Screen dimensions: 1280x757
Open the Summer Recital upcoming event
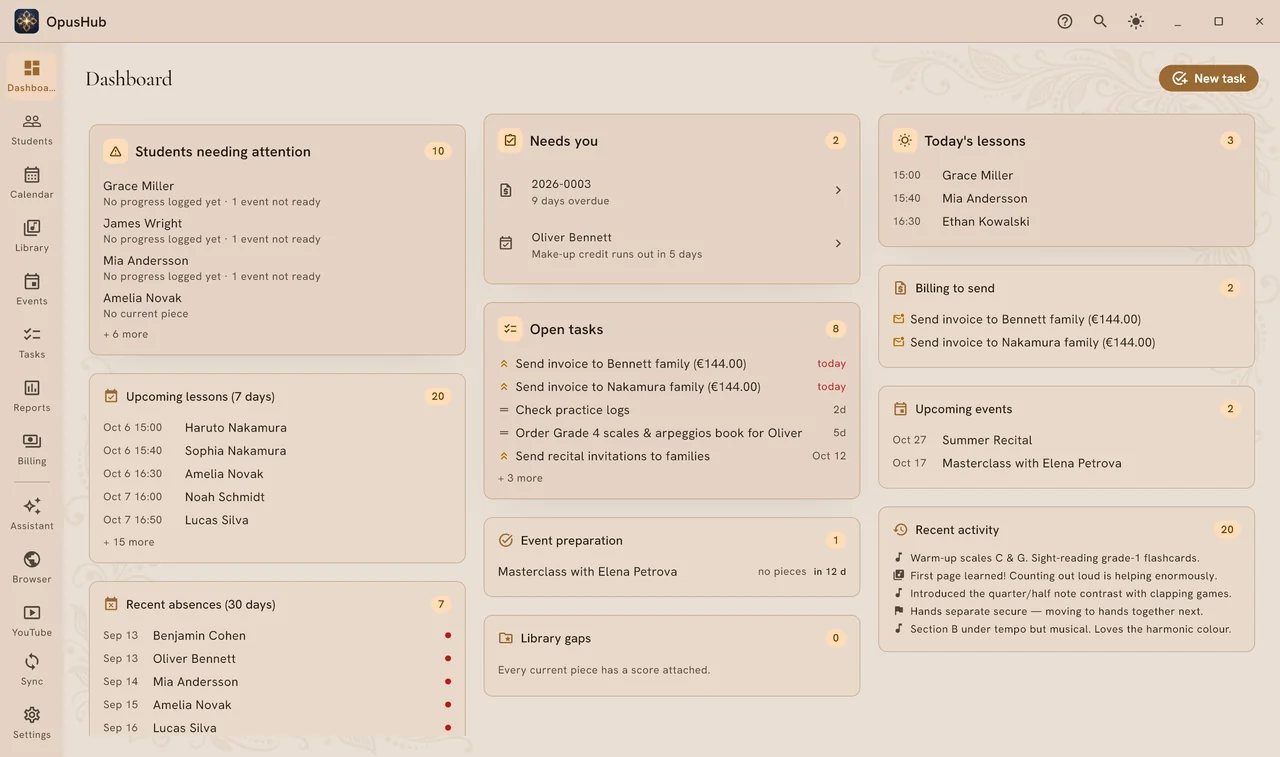(1066, 440)
